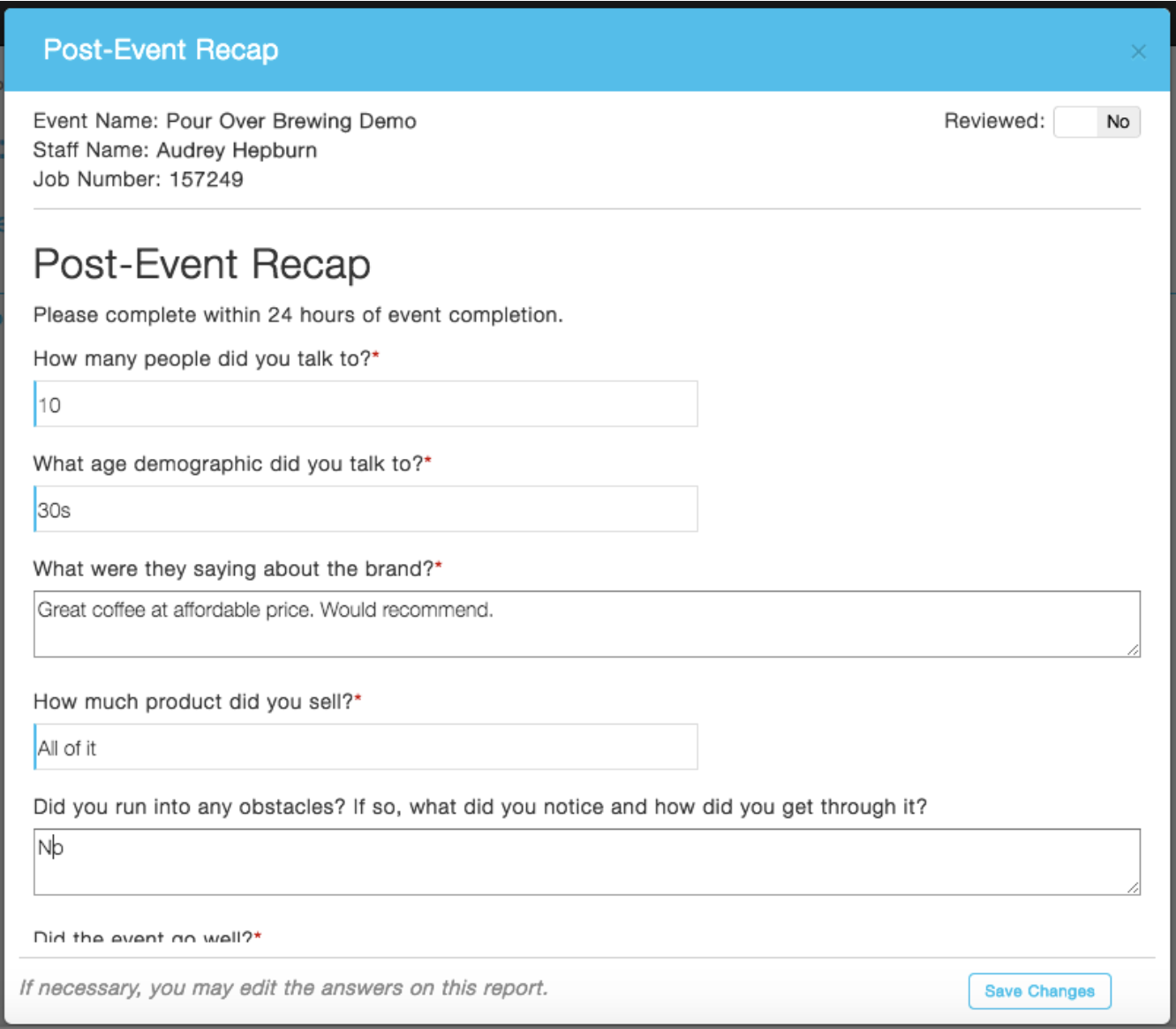Viewport: 1176px width, 1029px height.
Task: Click the Job Number 157249 text
Action: (x=138, y=179)
